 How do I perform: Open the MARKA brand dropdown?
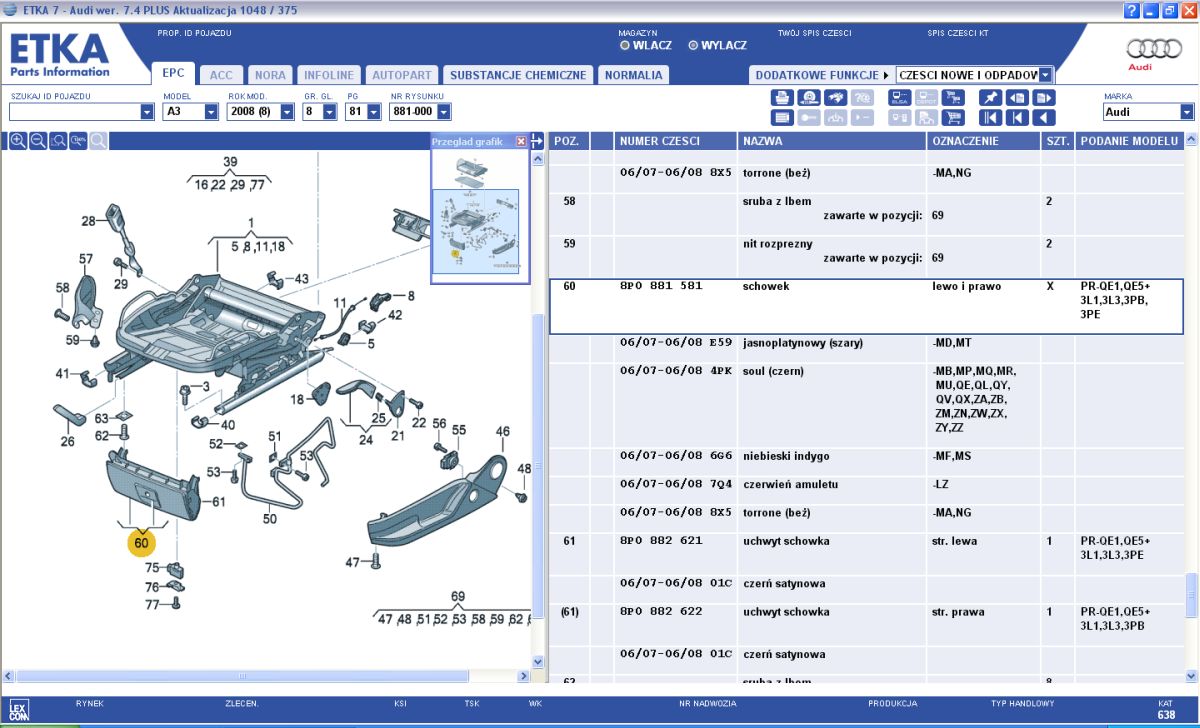(1187, 112)
